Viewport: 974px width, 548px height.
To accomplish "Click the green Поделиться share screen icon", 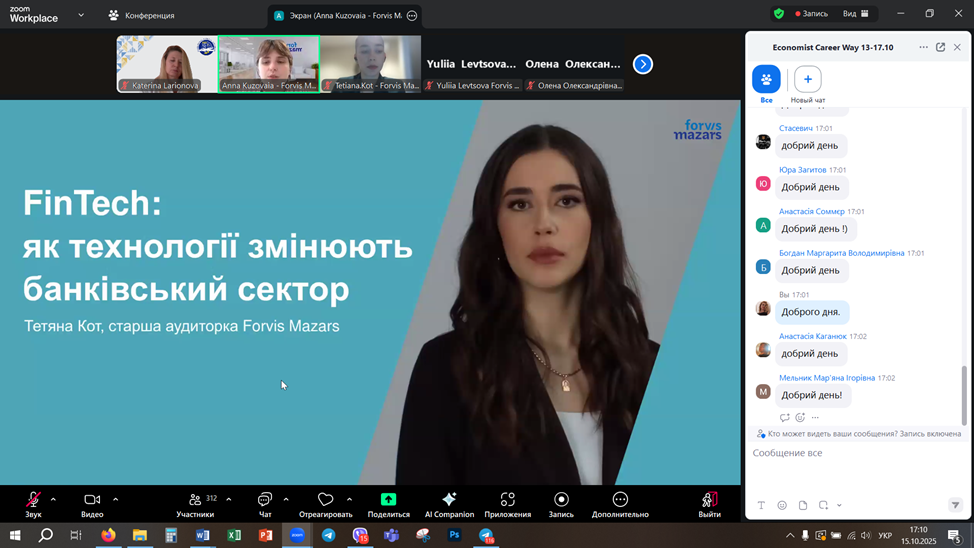I will (388, 502).
